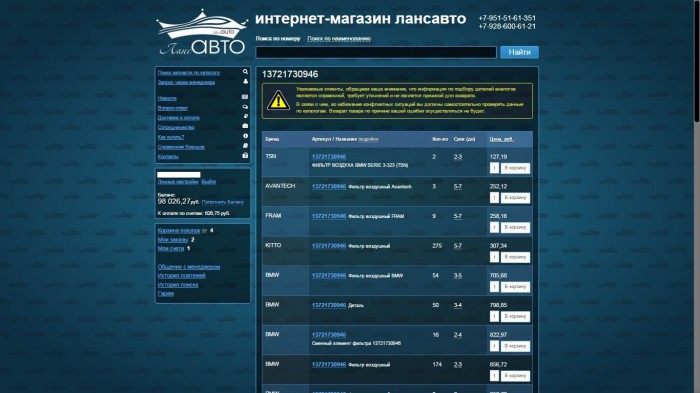This screenshot has height=393, width=700.
Task: Open Общение с менеджером link
Action: click(189, 267)
